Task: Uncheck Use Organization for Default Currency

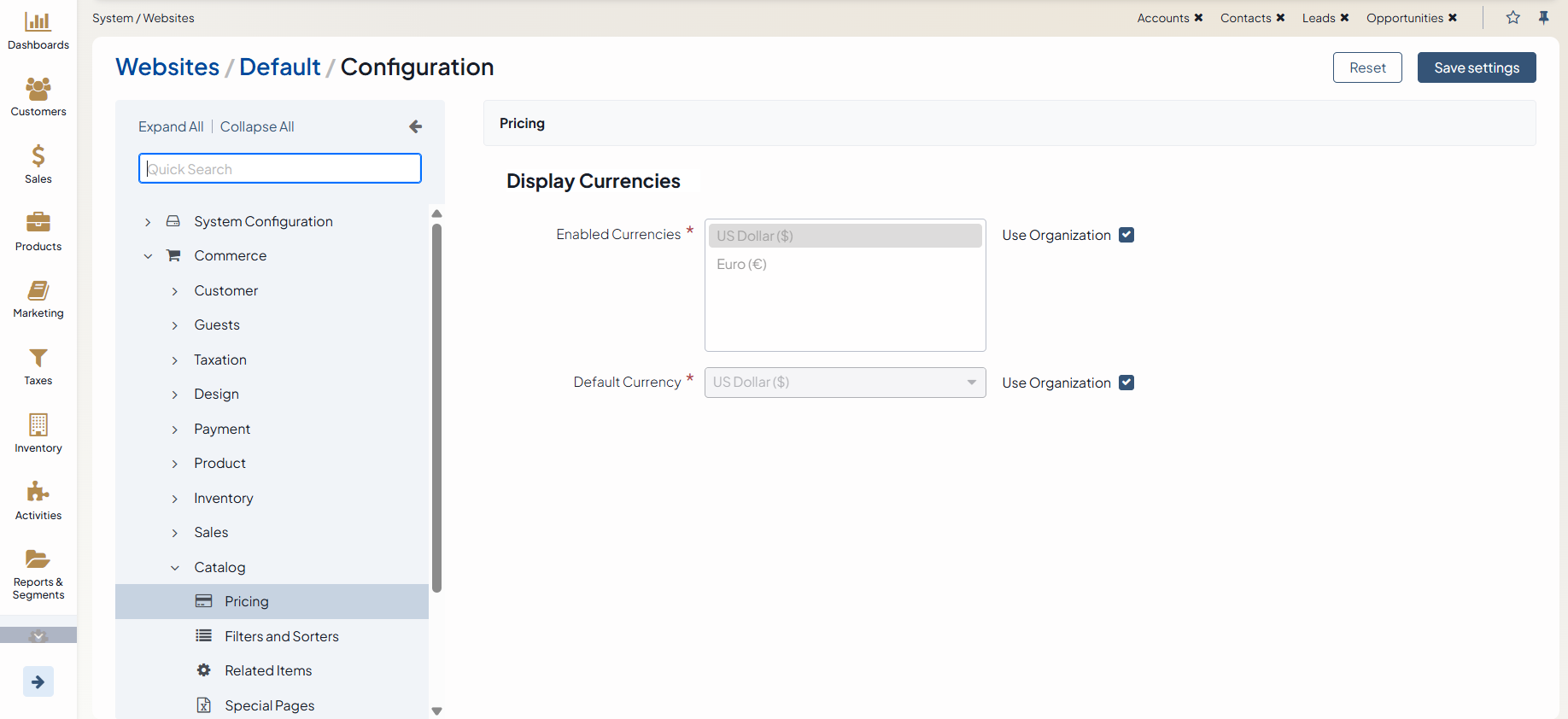Action: point(1126,383)
